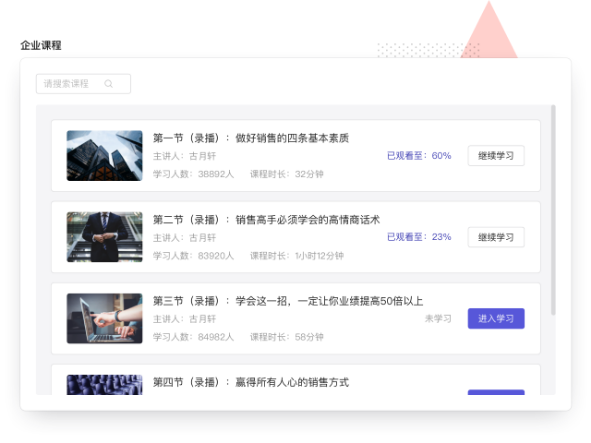Click the search magnifier icon

pos(109,84)
